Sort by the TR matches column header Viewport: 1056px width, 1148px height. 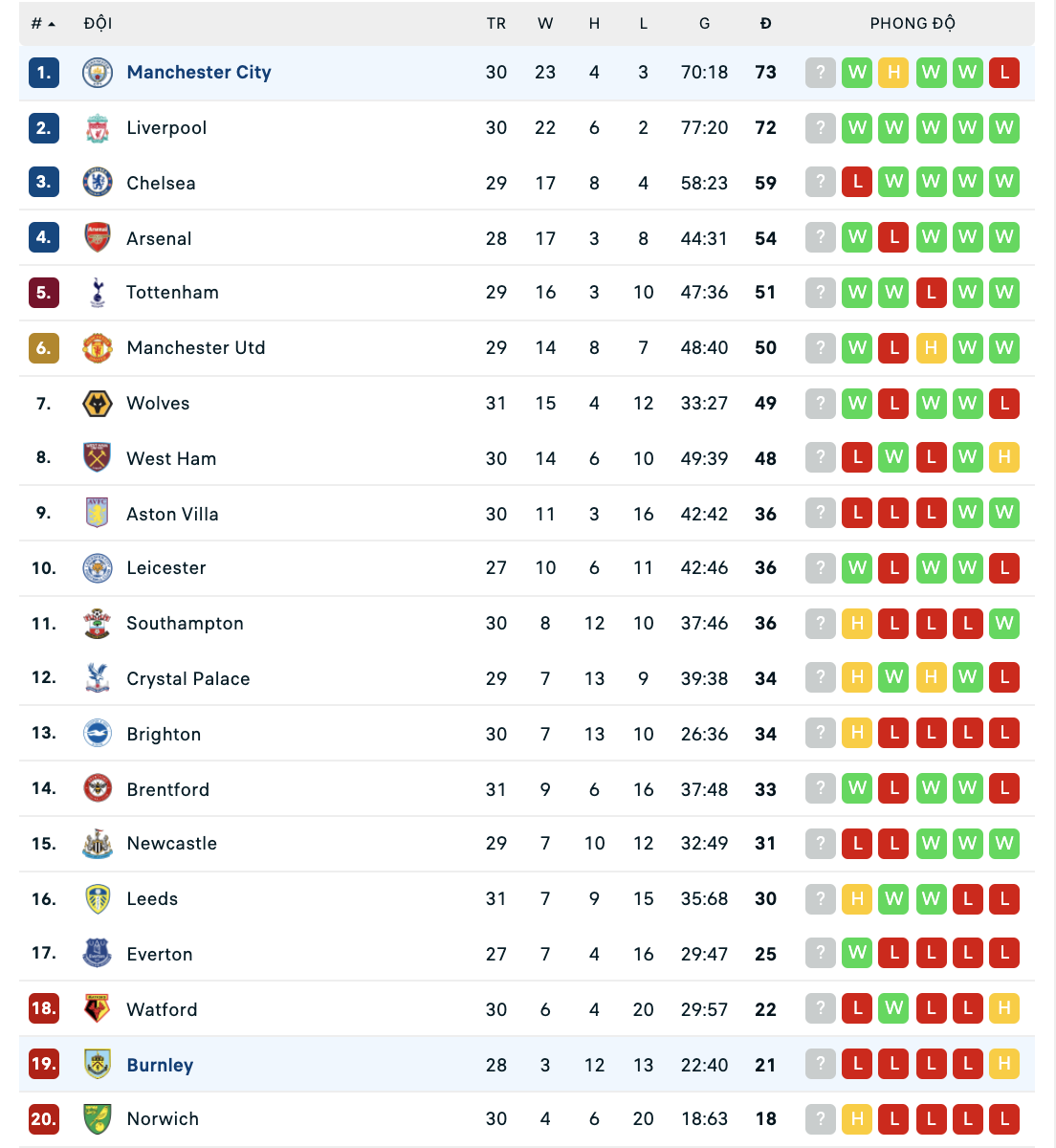coord(496,24)
